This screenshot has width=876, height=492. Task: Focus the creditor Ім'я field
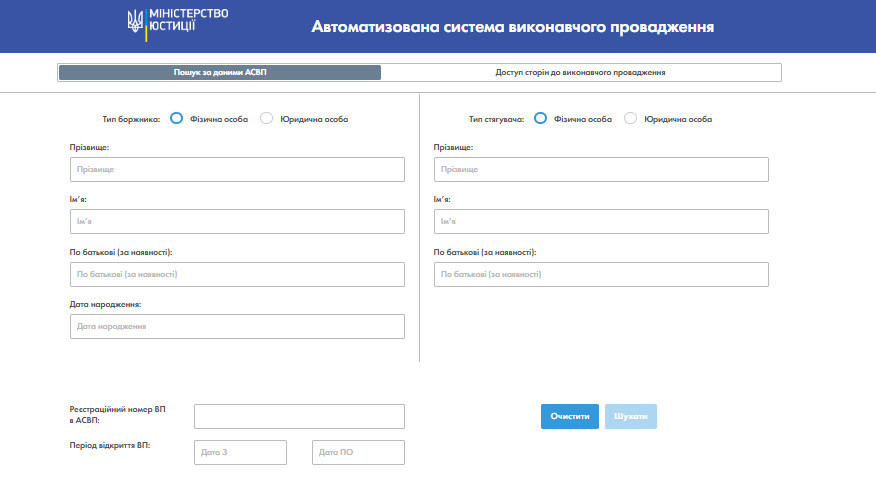[x=601, y=222]
